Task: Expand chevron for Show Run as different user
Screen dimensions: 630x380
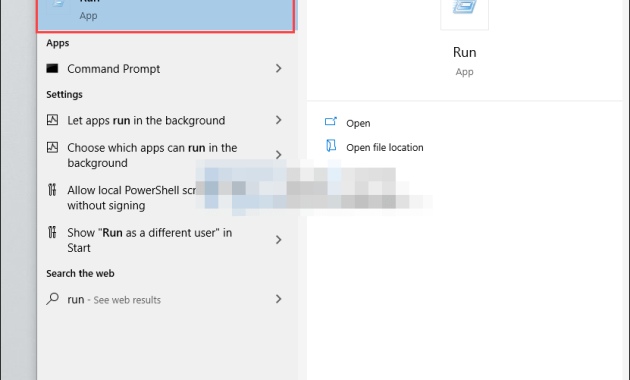Action: point(278,240)
